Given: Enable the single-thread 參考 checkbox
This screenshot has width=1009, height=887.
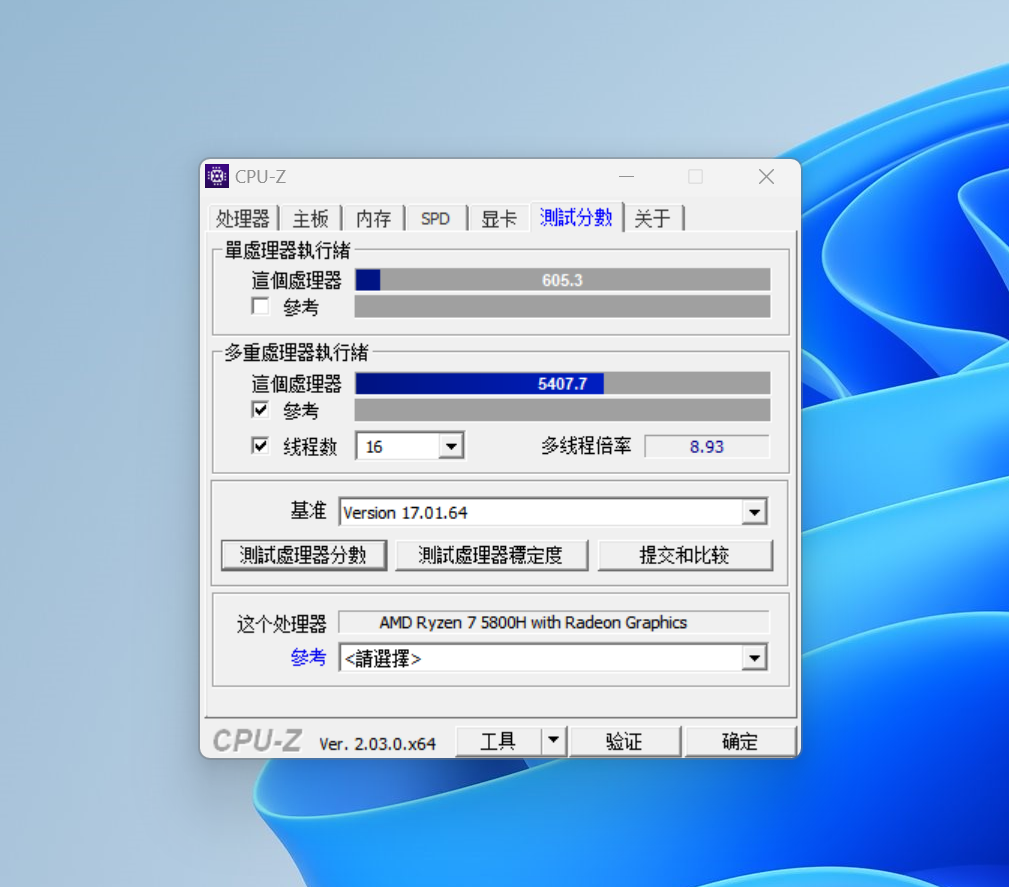Looking at the screenshot, I should 261,306.
